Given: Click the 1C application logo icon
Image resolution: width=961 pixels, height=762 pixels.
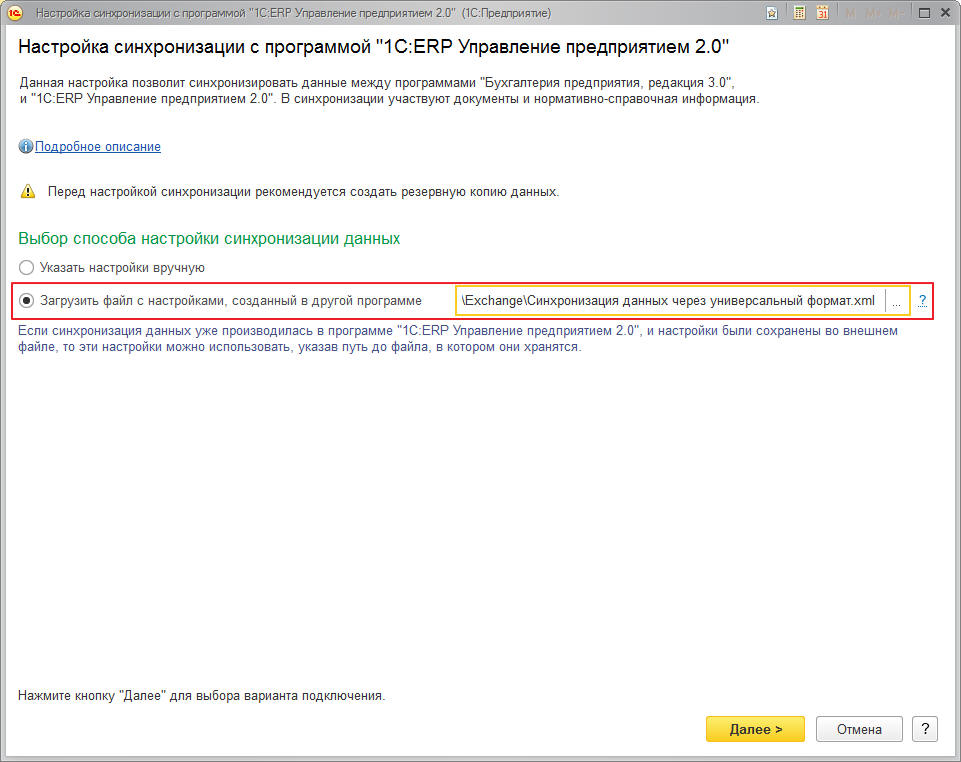Looking at the screenshot, I should tap(15, 12).
